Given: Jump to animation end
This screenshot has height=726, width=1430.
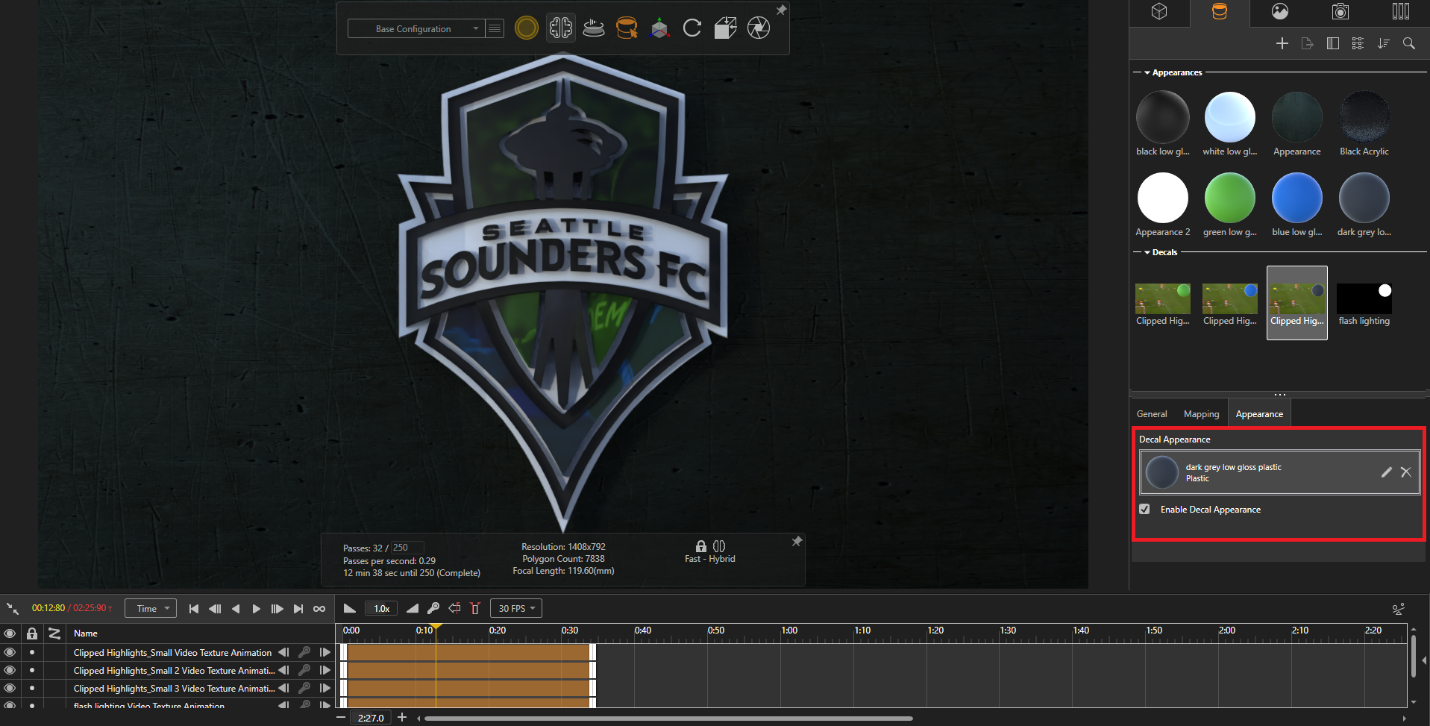Looking at the screenshot, I should tap(298, 608).
